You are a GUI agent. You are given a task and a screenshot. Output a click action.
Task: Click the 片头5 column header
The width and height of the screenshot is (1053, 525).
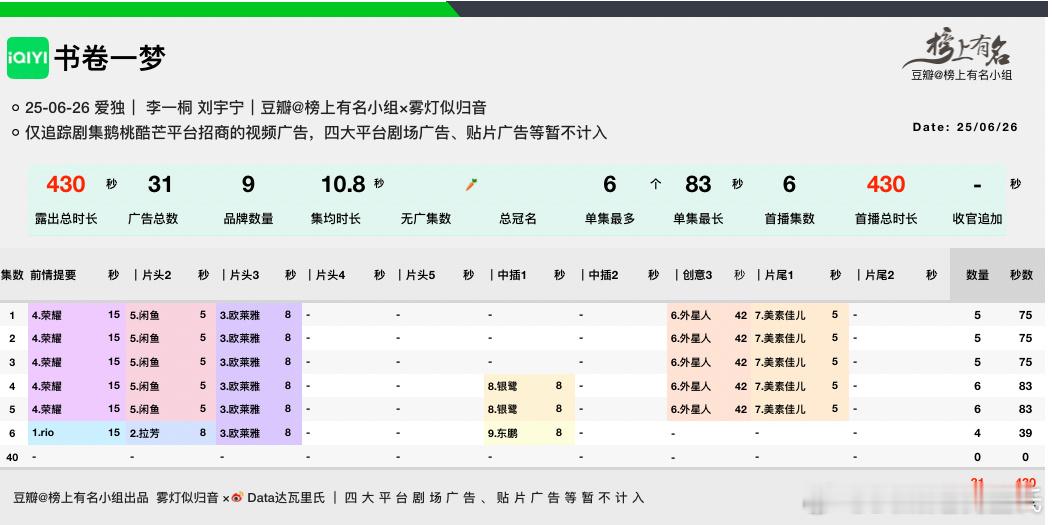420,275
